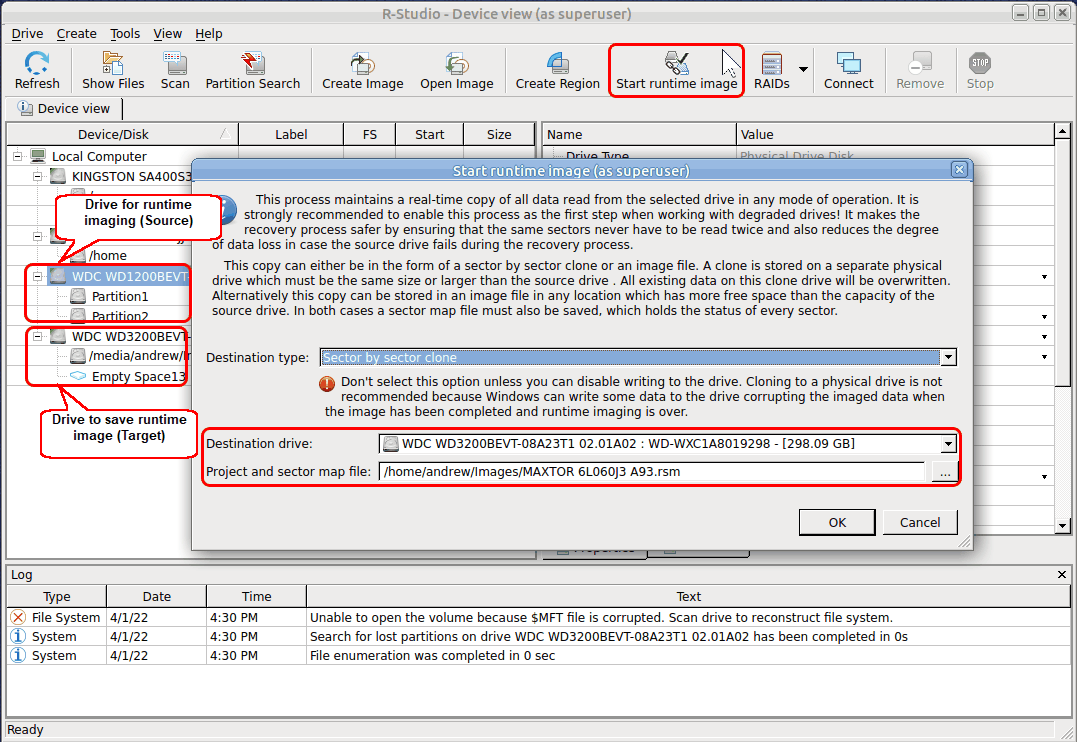
Task: Browse for sector map file path
Action: click(x=945, y=472)
